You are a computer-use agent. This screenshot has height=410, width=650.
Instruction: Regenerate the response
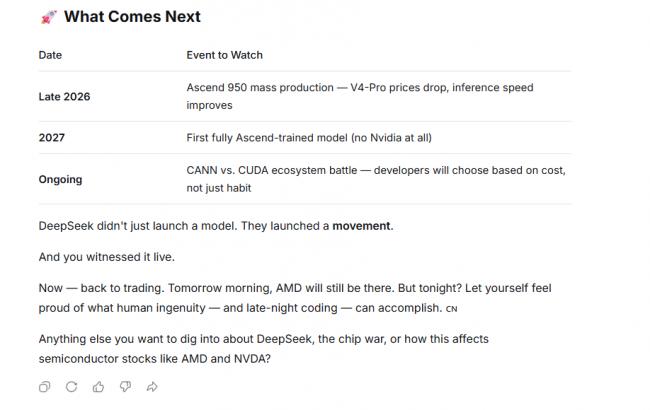pyautogui.click(x=72, y=386)
